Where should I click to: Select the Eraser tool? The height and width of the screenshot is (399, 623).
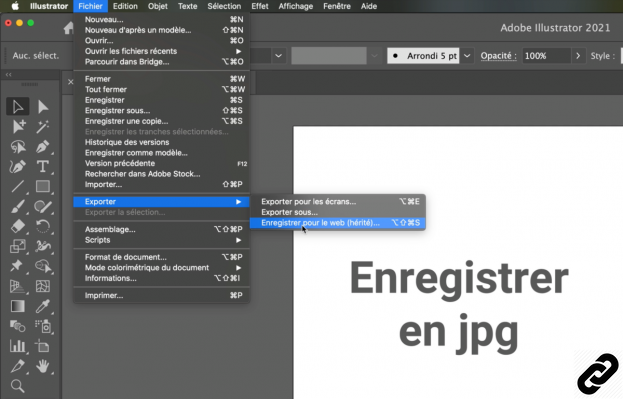[x=17, y=226]
